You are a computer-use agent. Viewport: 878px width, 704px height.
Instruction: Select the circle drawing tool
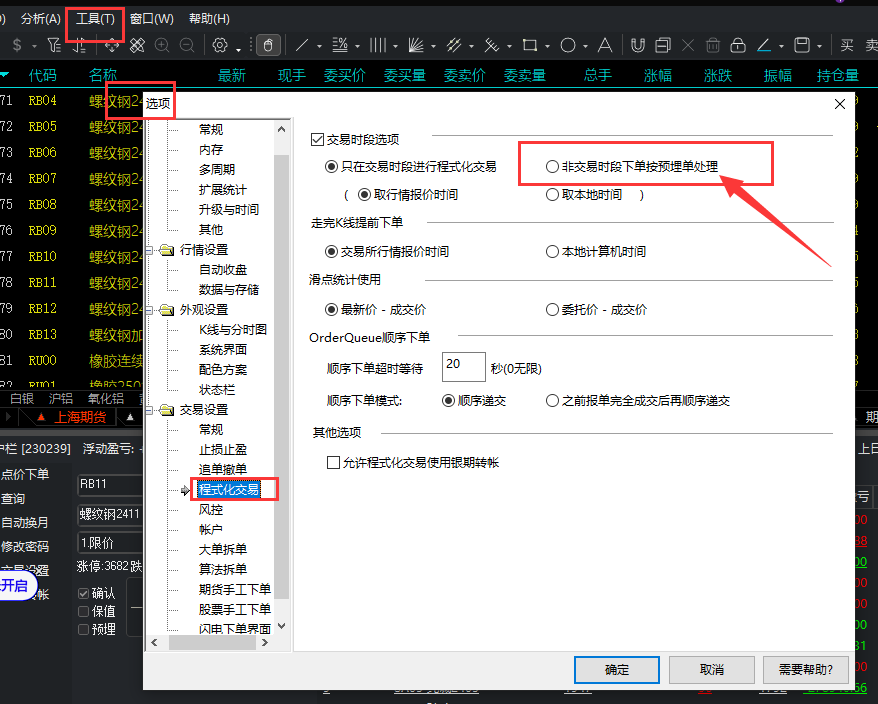tap(568, 45)
